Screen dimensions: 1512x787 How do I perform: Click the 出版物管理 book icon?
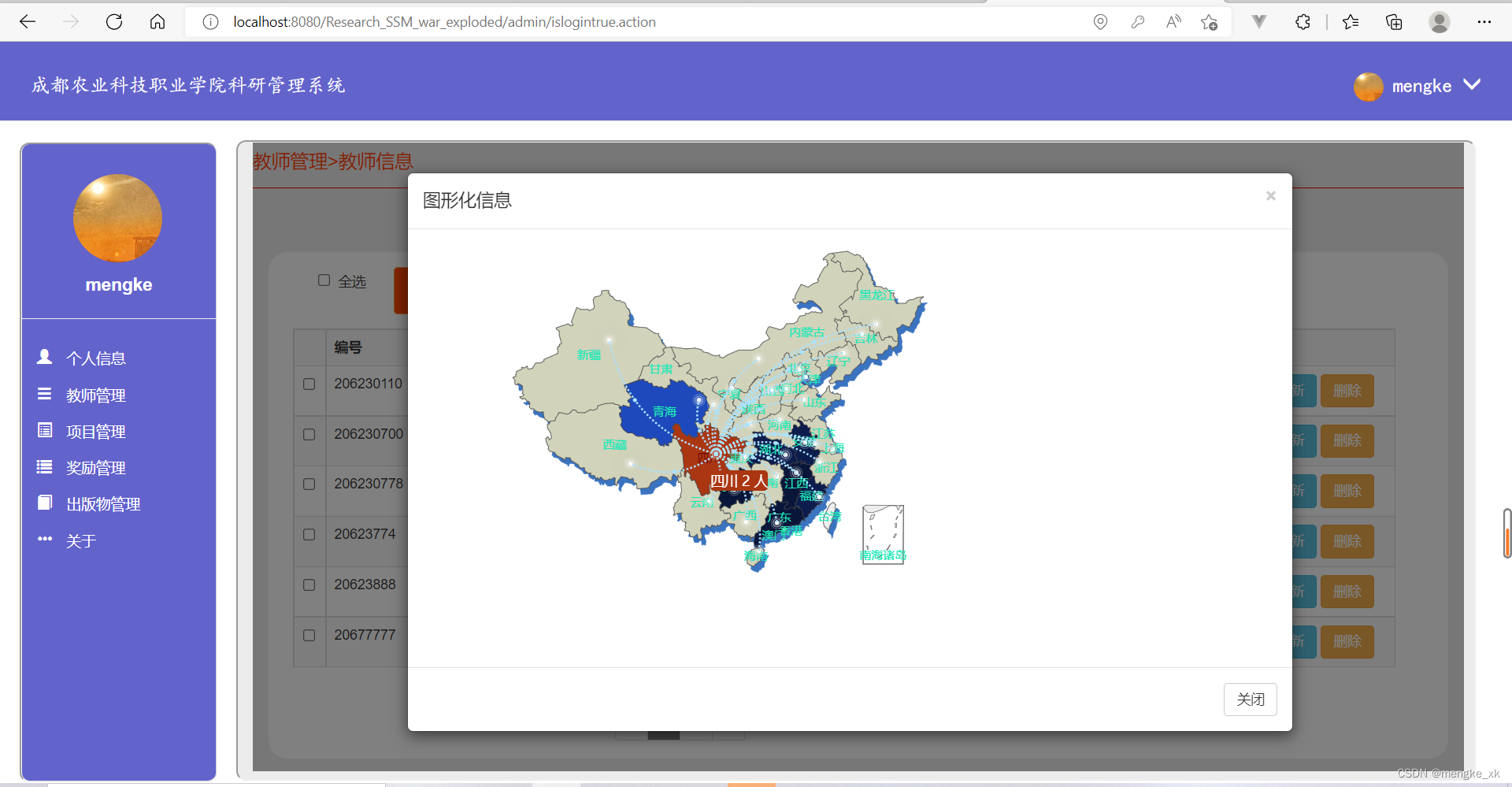(45, 502)
